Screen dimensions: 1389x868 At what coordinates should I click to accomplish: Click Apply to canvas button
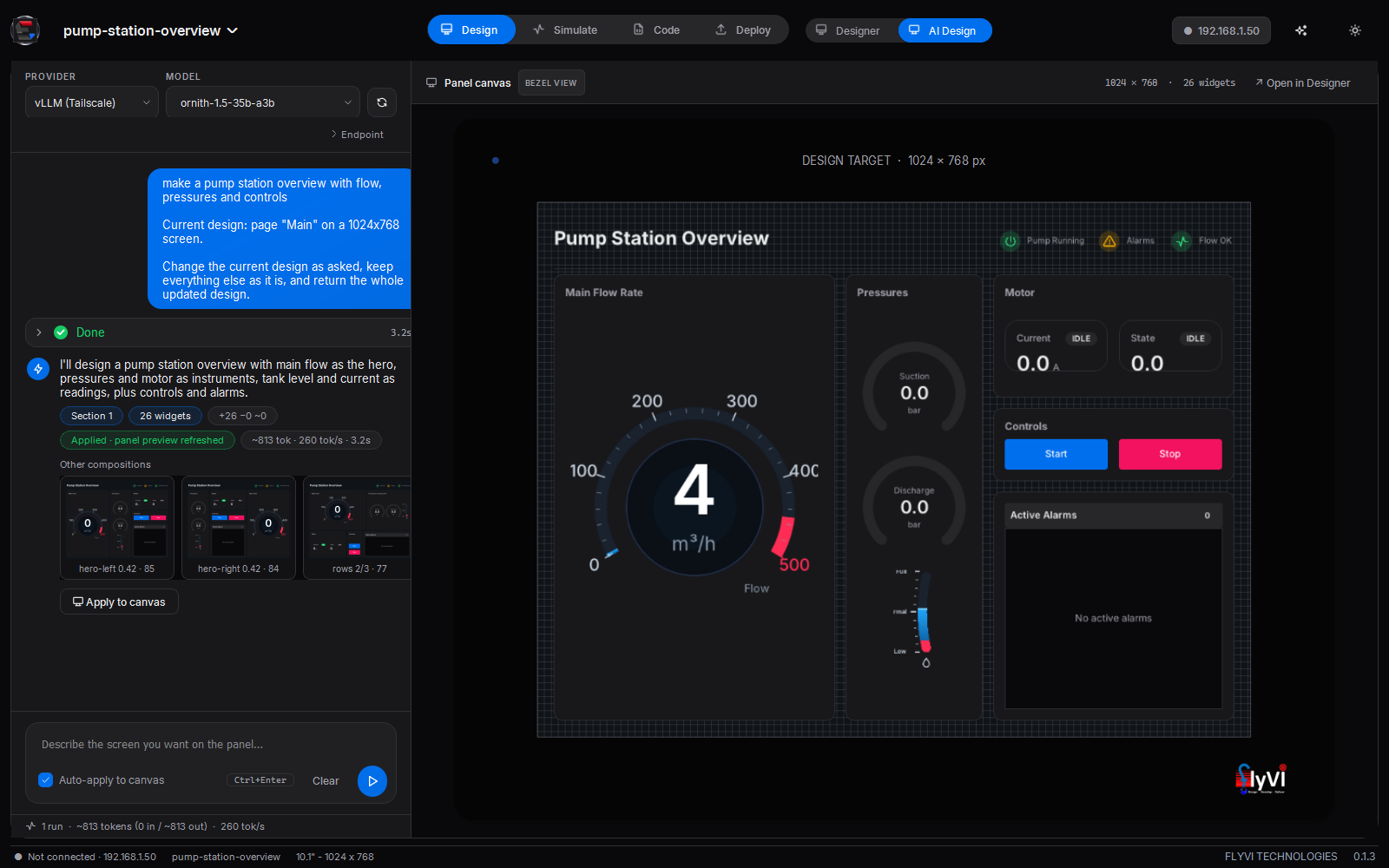point(119,602)
